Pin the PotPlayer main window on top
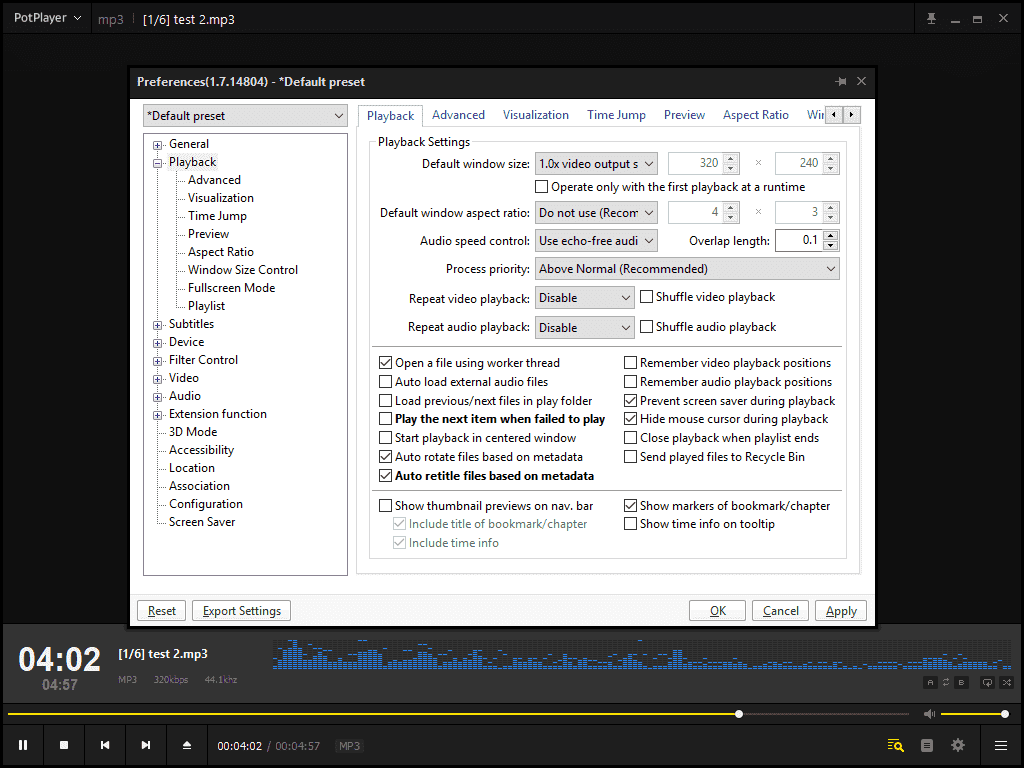This screenshot has width=1024, height=768. click(932, 19)
